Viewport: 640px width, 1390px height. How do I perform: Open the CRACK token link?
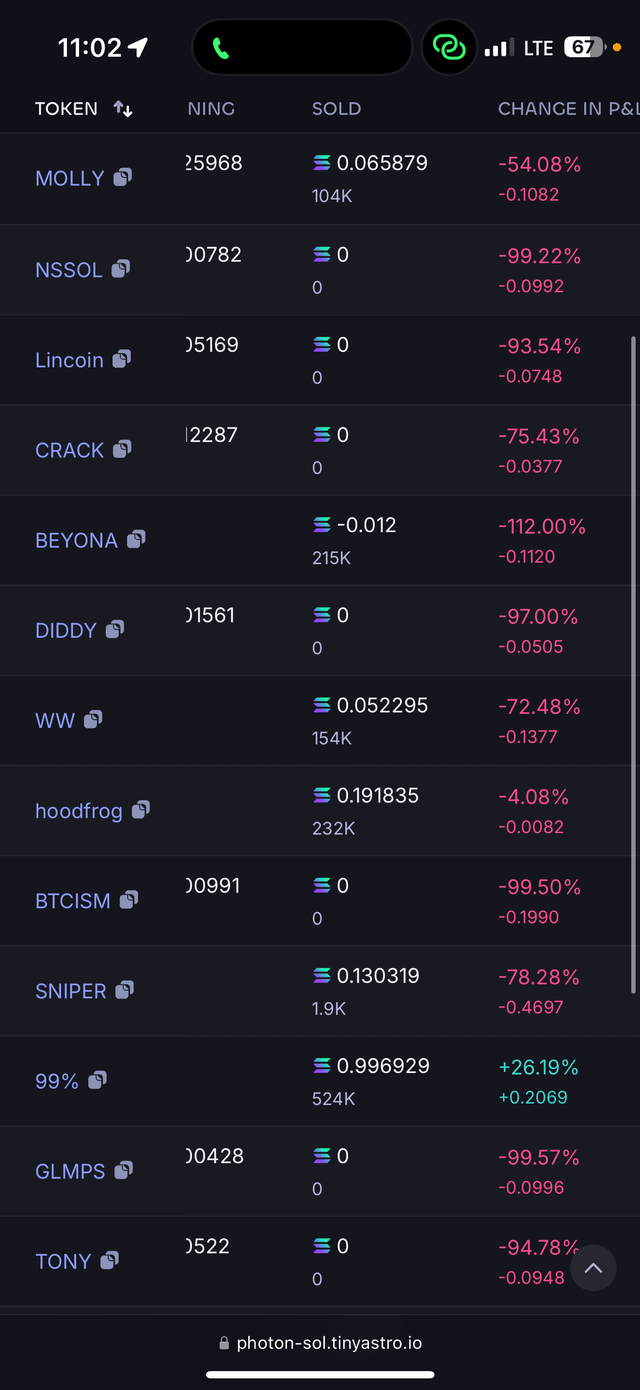(69, 450)
